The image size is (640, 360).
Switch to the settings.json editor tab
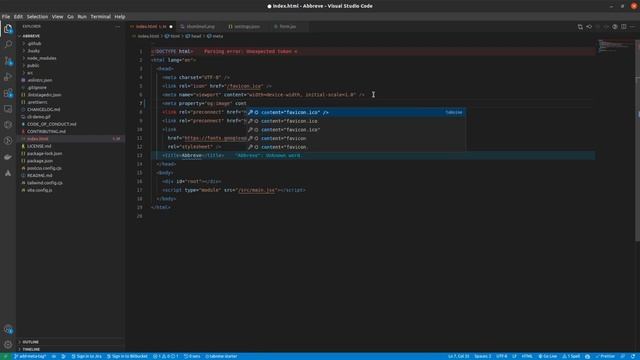coord(247,27)
